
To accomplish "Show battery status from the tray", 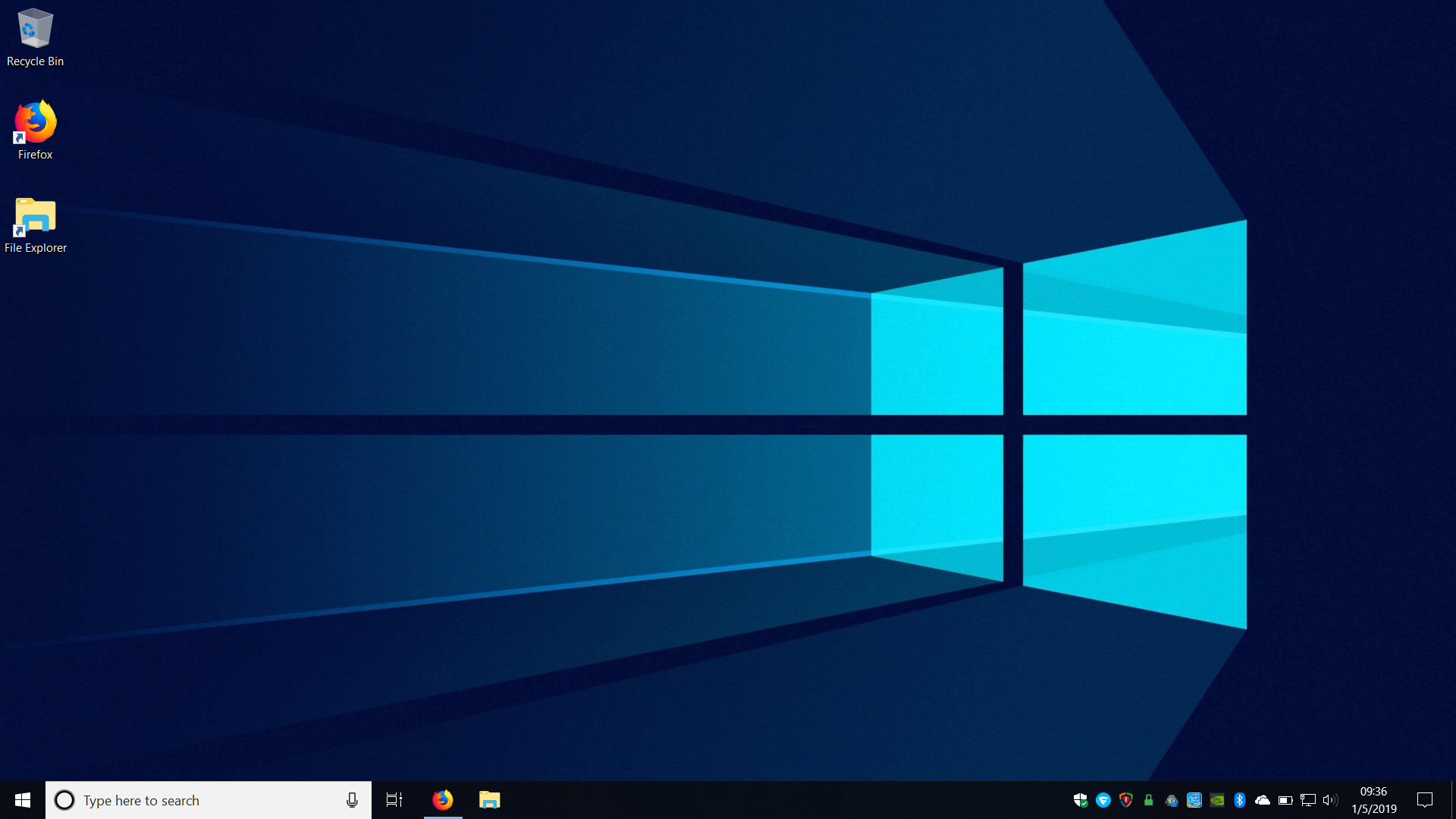I will [x=1285, y=800].
